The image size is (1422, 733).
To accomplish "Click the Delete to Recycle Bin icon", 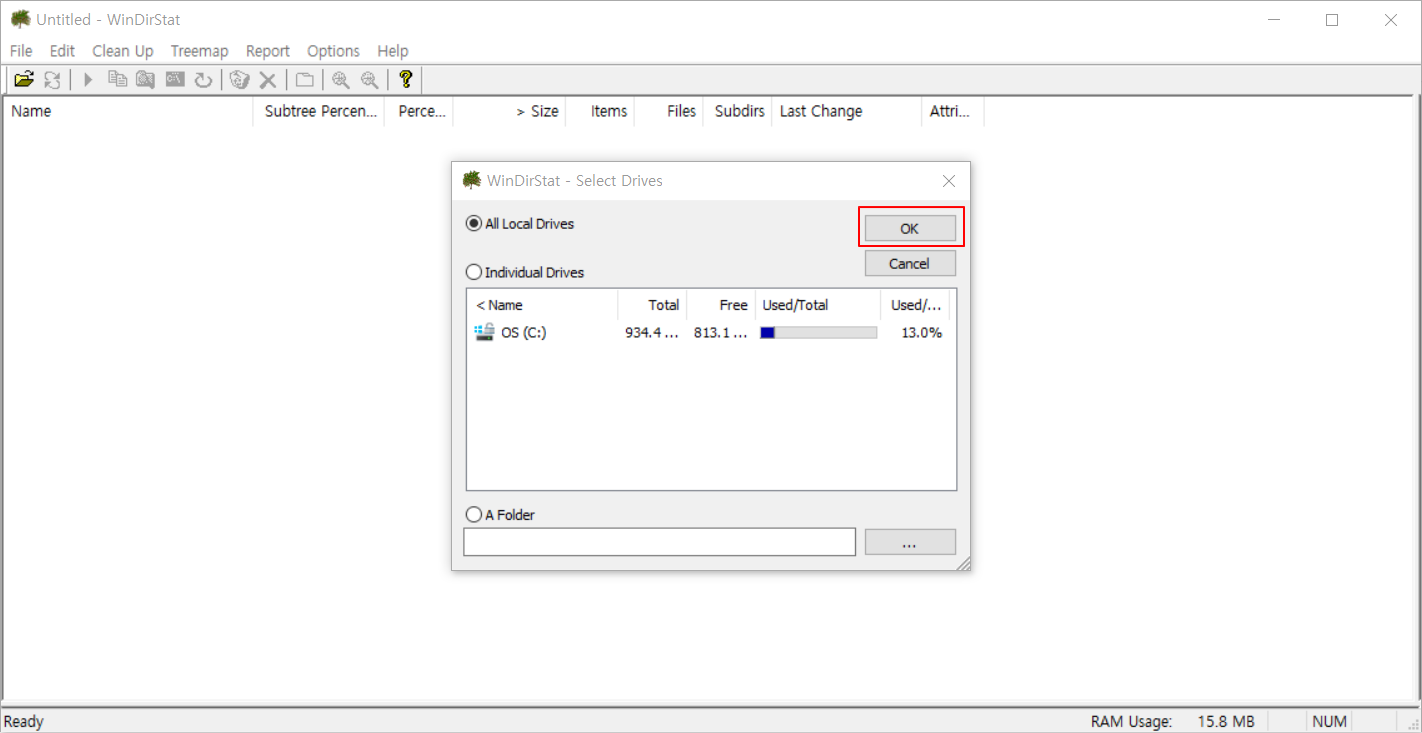I will 239,80.
